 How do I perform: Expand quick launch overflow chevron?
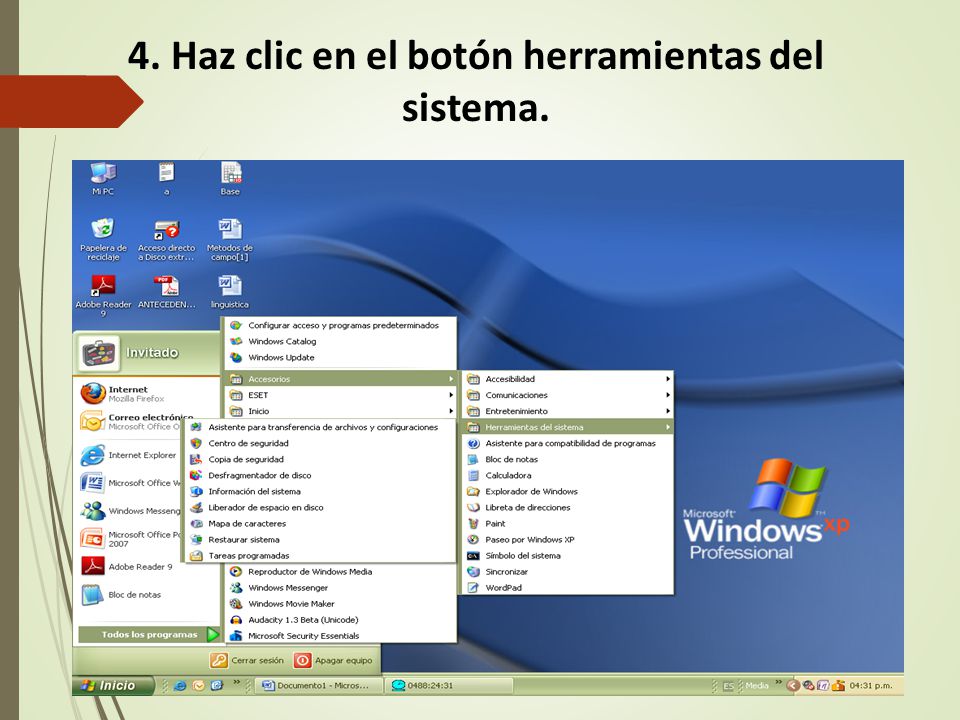[x=236, y=682]
